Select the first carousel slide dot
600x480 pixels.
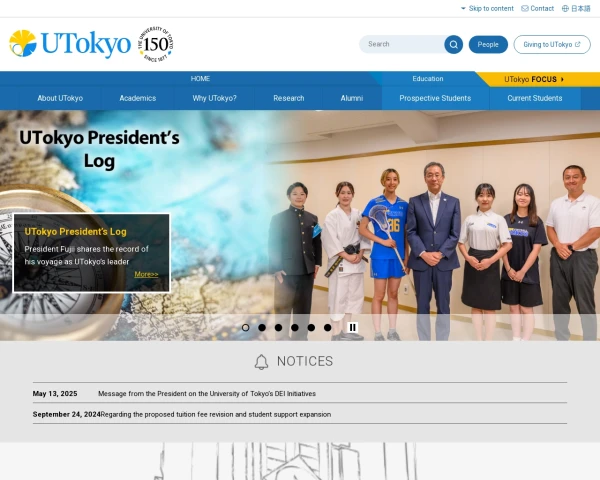coord(246,328)
